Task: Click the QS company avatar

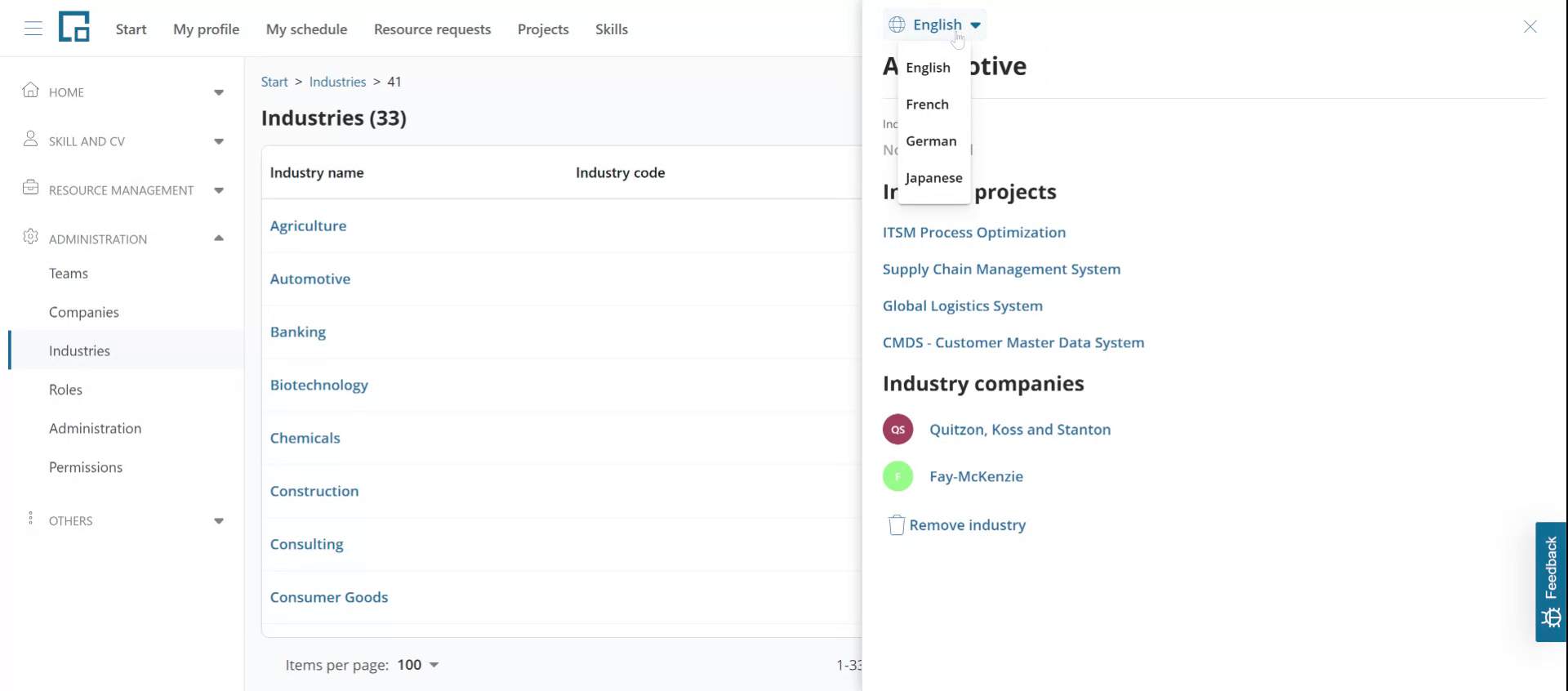Action: click(898, 429)
